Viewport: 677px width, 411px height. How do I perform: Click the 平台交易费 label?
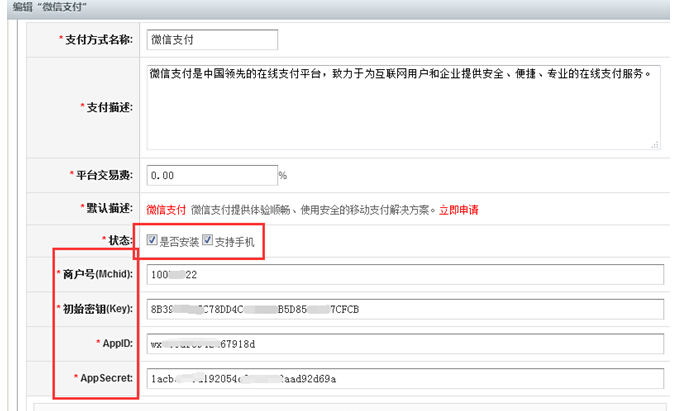pos(106,175)
